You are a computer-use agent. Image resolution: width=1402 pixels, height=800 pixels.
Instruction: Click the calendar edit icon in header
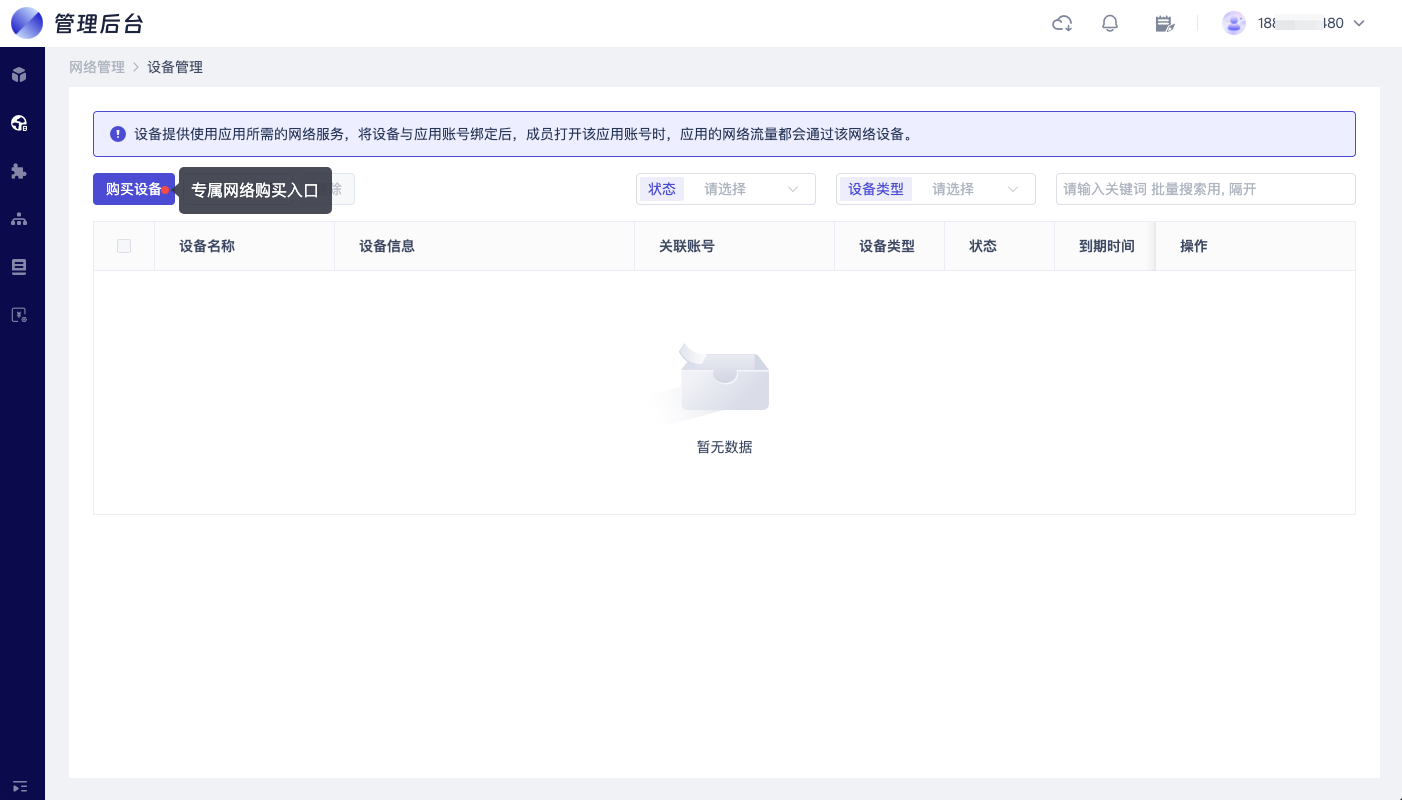coord(1164,23)
